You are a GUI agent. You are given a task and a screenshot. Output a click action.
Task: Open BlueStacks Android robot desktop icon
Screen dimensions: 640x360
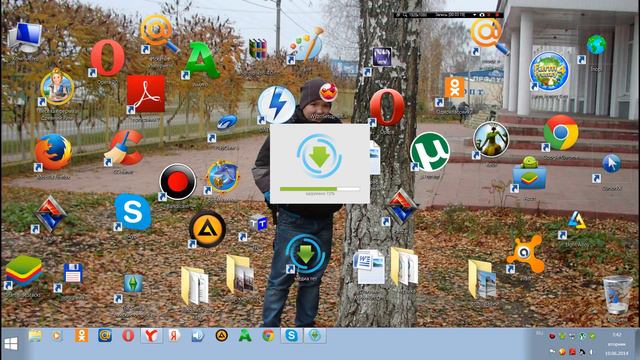529,173
